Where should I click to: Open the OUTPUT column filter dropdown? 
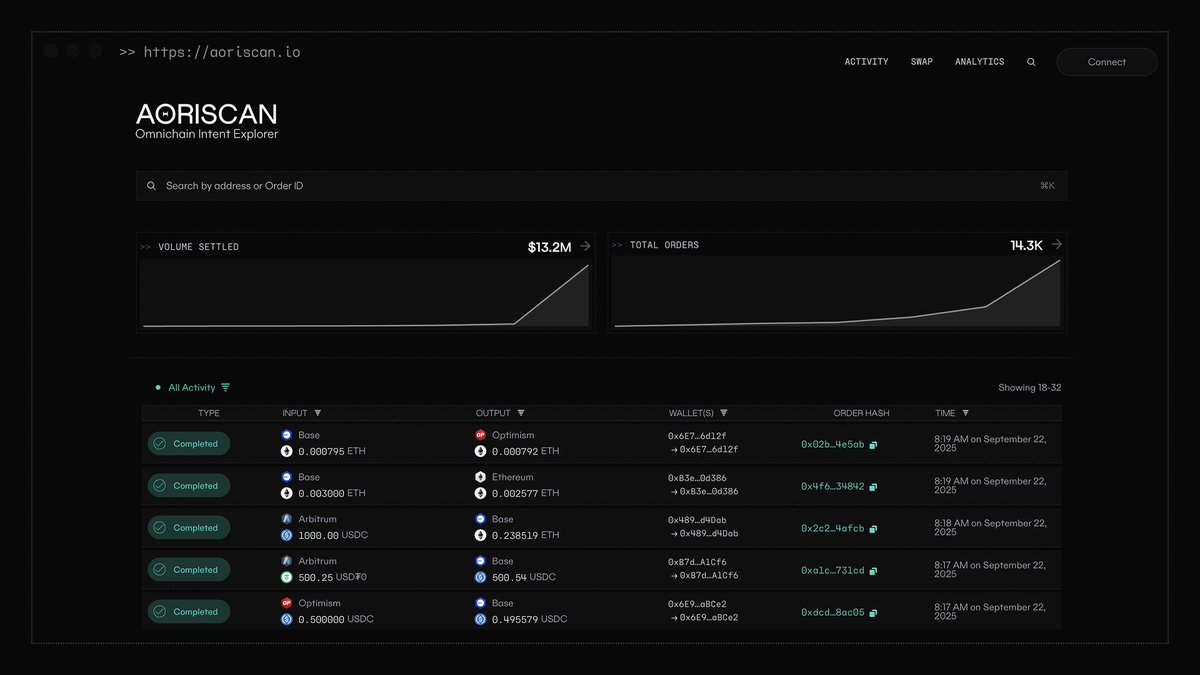(x=521, y=413)
